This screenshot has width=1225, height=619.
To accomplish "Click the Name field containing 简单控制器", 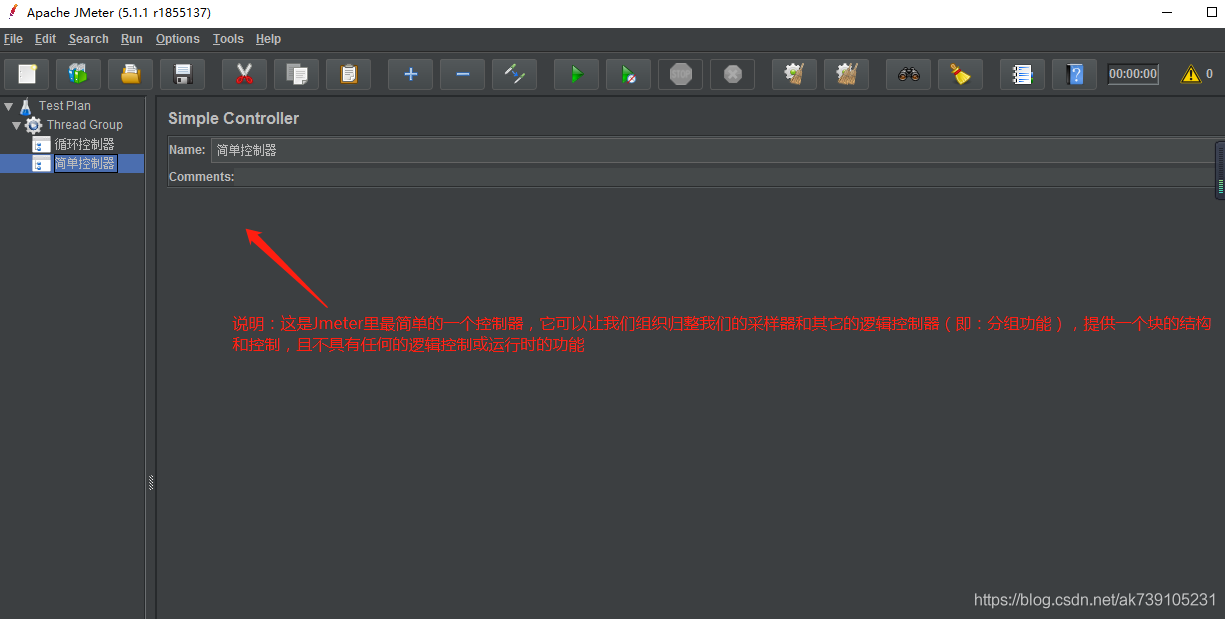I will point(715,150).
